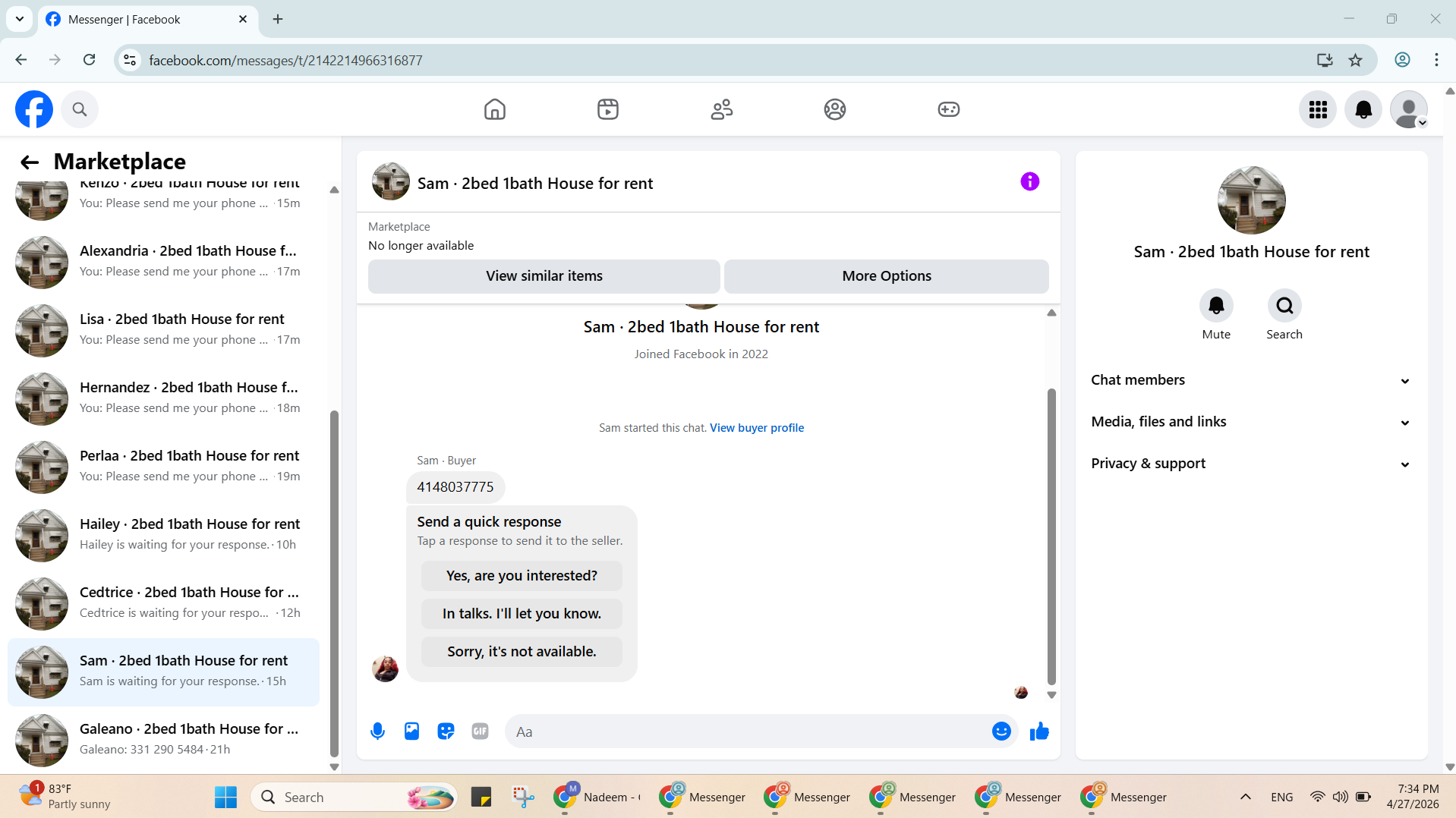Image resolution: width=1456 pixels, height=818 pixels.
Task: Open the weather widget showing 83°F
Action: (66, 797)
